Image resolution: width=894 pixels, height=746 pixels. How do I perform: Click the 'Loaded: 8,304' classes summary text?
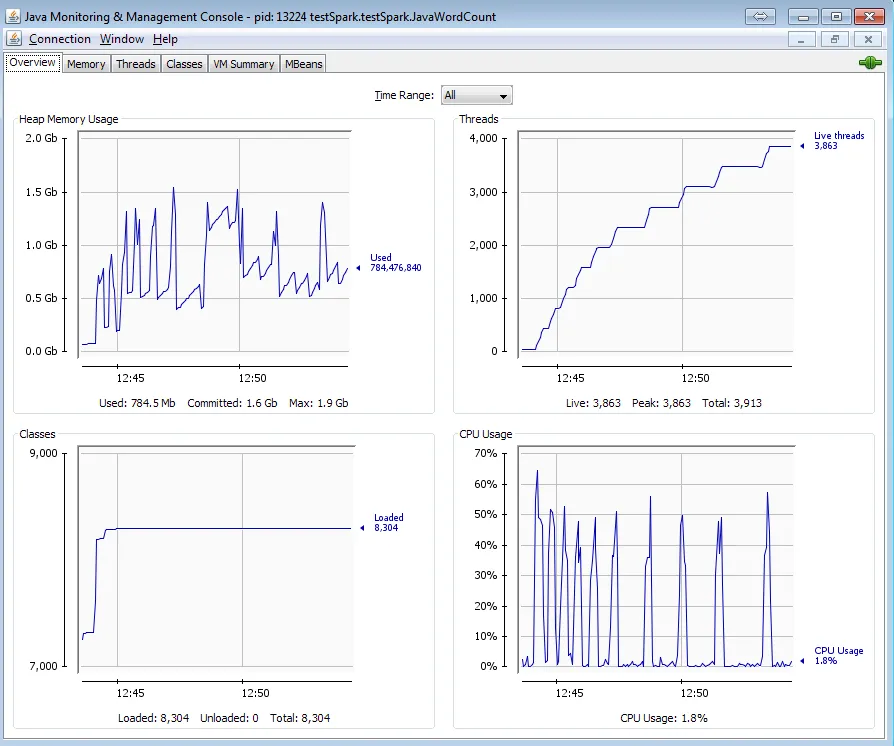[x=153, y=717]
